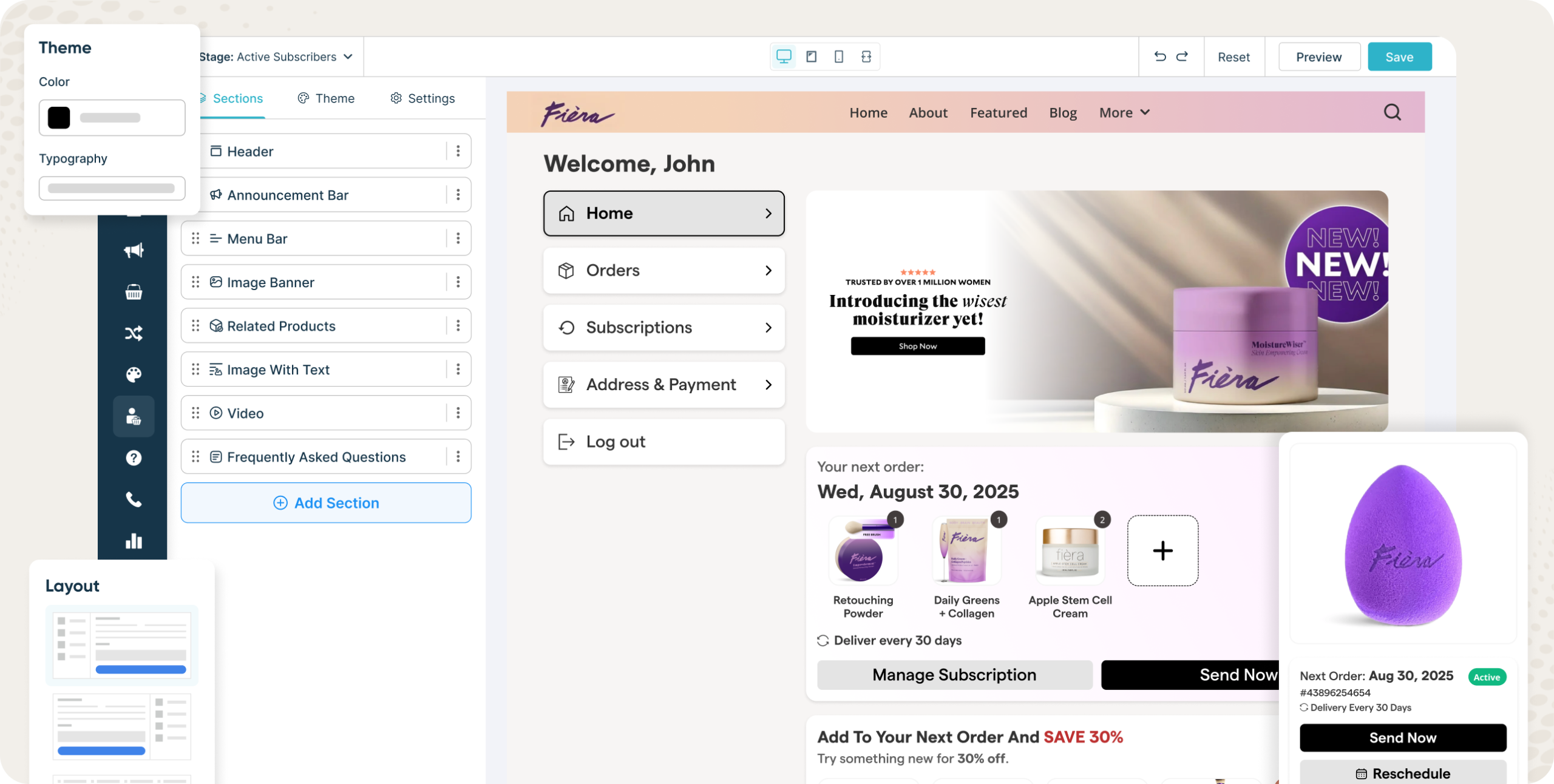The width and height of the screenshot is (1554, 784).
Task: Open options menu for Image Banner section
Action: (458, 282)
